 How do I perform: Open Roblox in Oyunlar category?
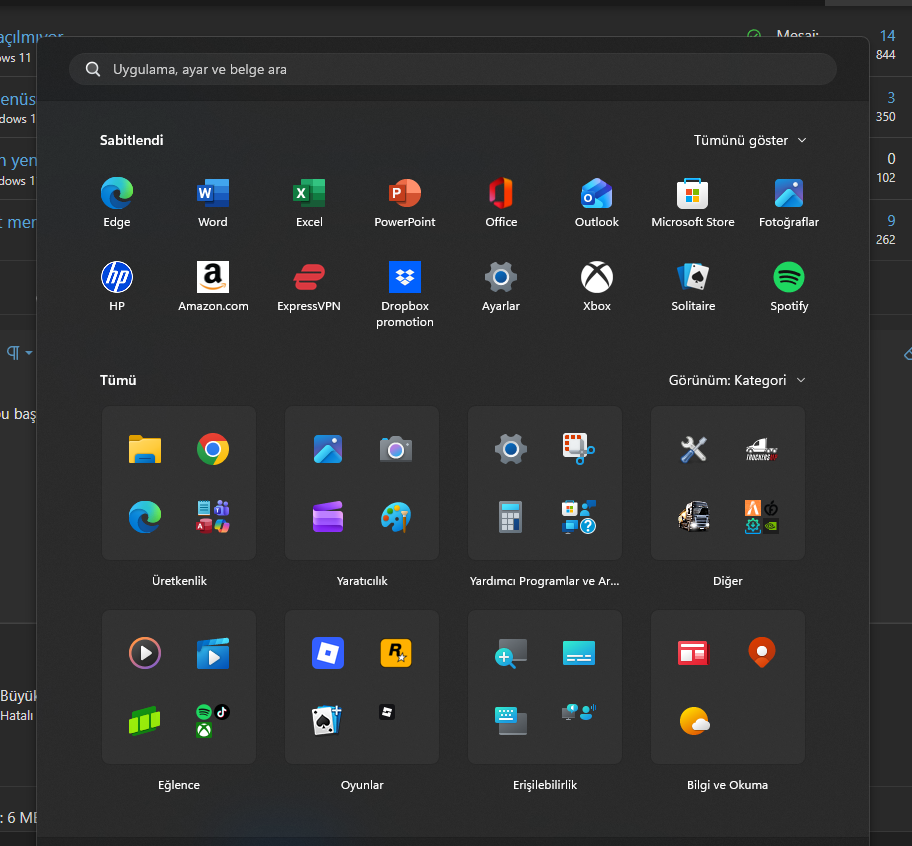pos(328,653)
